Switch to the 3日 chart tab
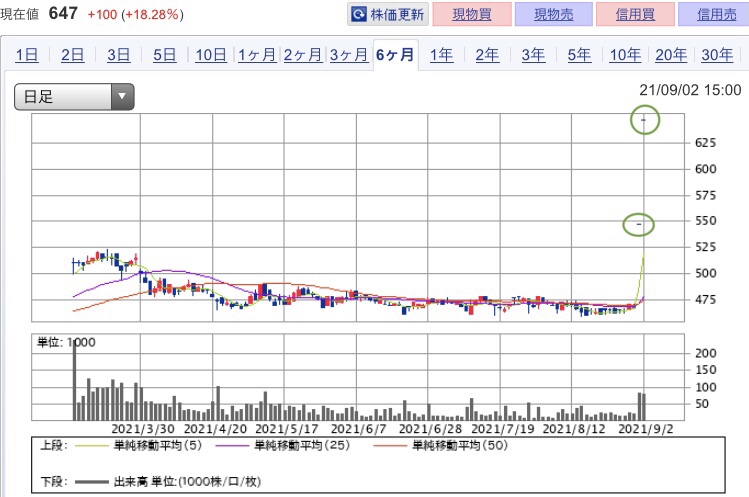This screenshot has width=749, height=497. pos(118,55)
